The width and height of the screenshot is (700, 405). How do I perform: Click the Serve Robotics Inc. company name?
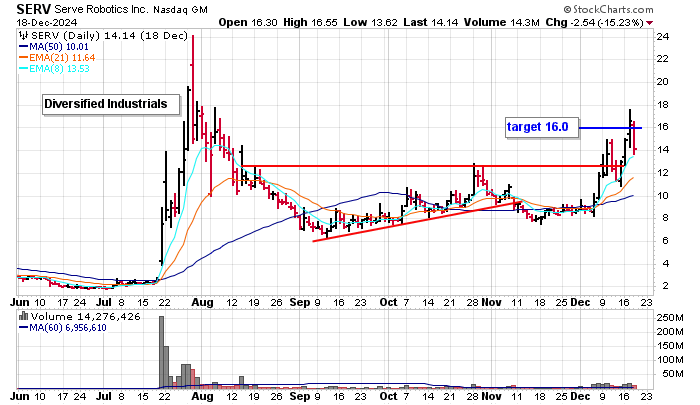(101, 9)
